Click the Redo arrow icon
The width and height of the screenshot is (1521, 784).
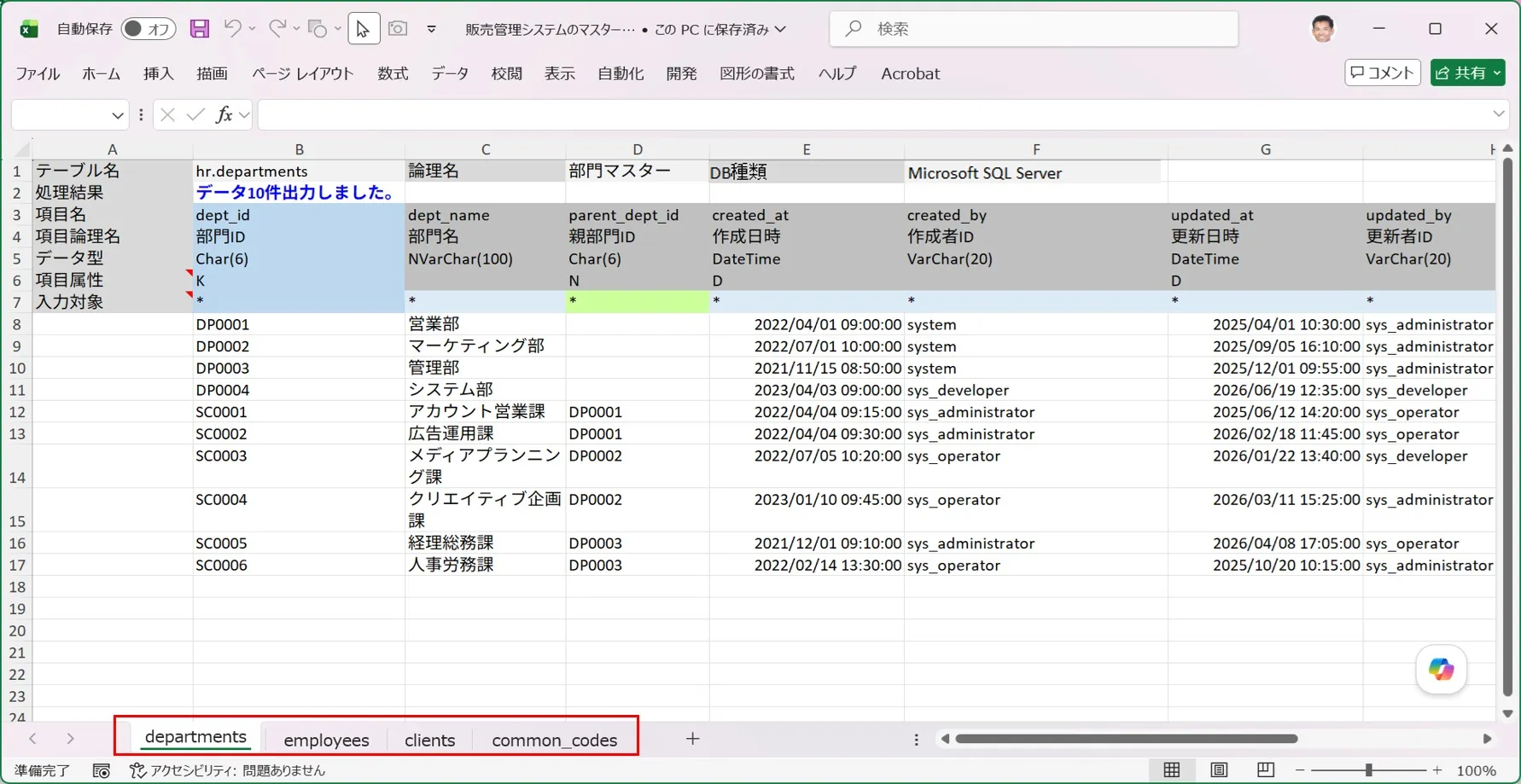click(277, 29)
